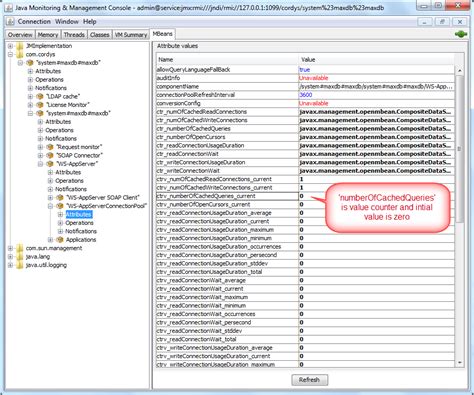Expand the JMImplementation node
The width and height of the screenshot is (474, 395).
point(10,46)
